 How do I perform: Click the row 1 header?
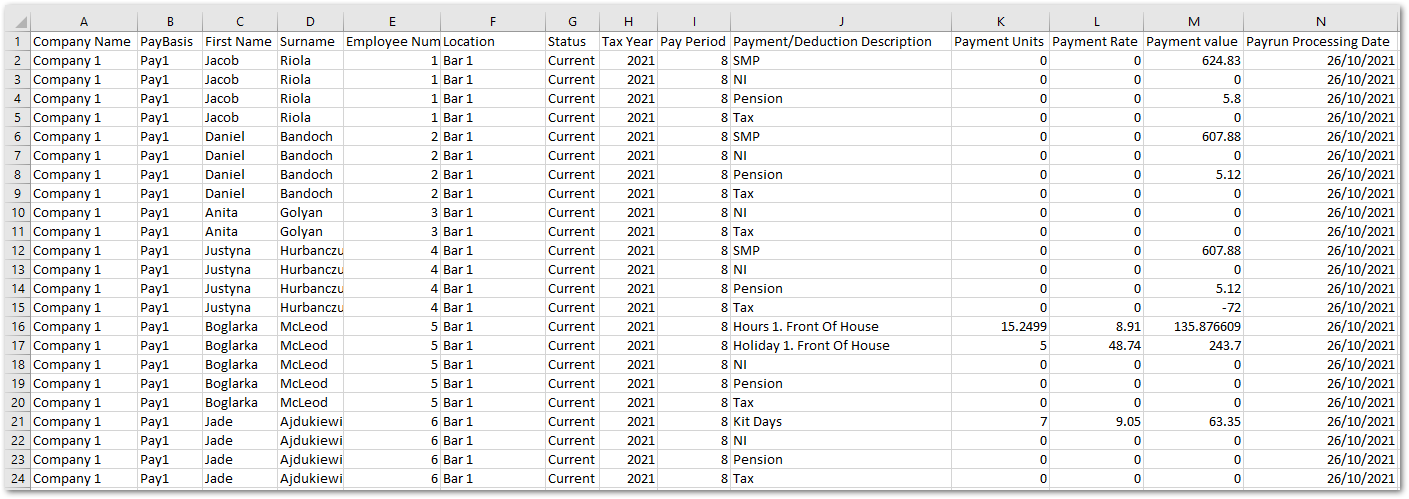[17, 42]
